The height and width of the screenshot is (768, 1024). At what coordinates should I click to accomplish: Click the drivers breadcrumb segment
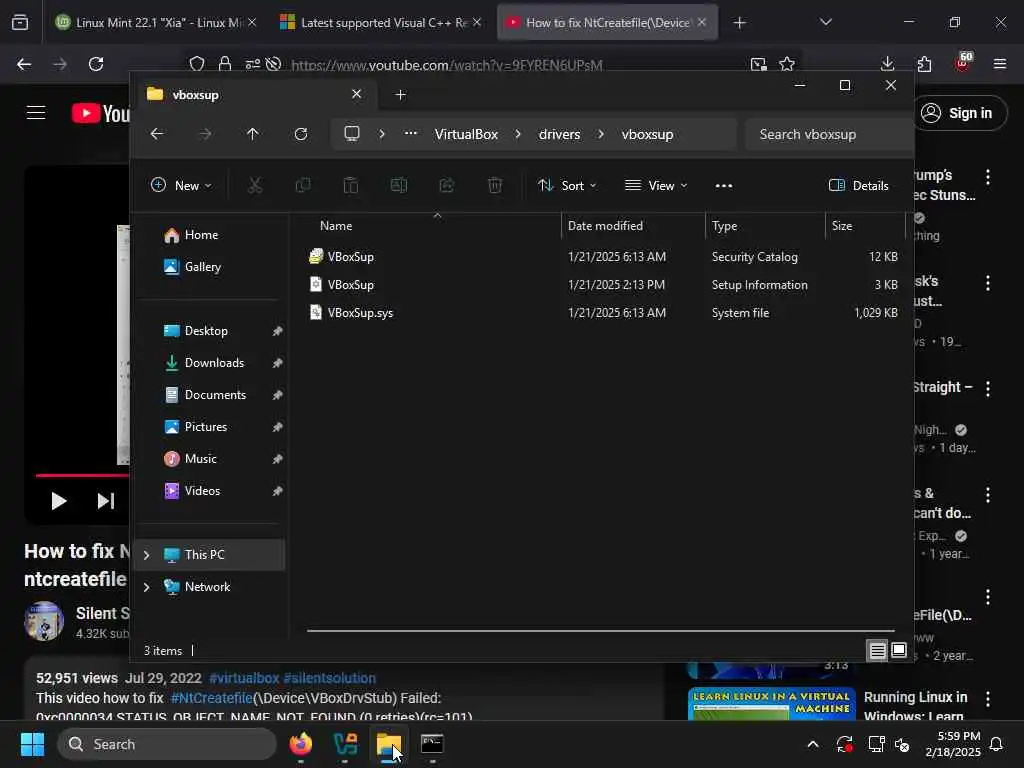click(559, 134)
